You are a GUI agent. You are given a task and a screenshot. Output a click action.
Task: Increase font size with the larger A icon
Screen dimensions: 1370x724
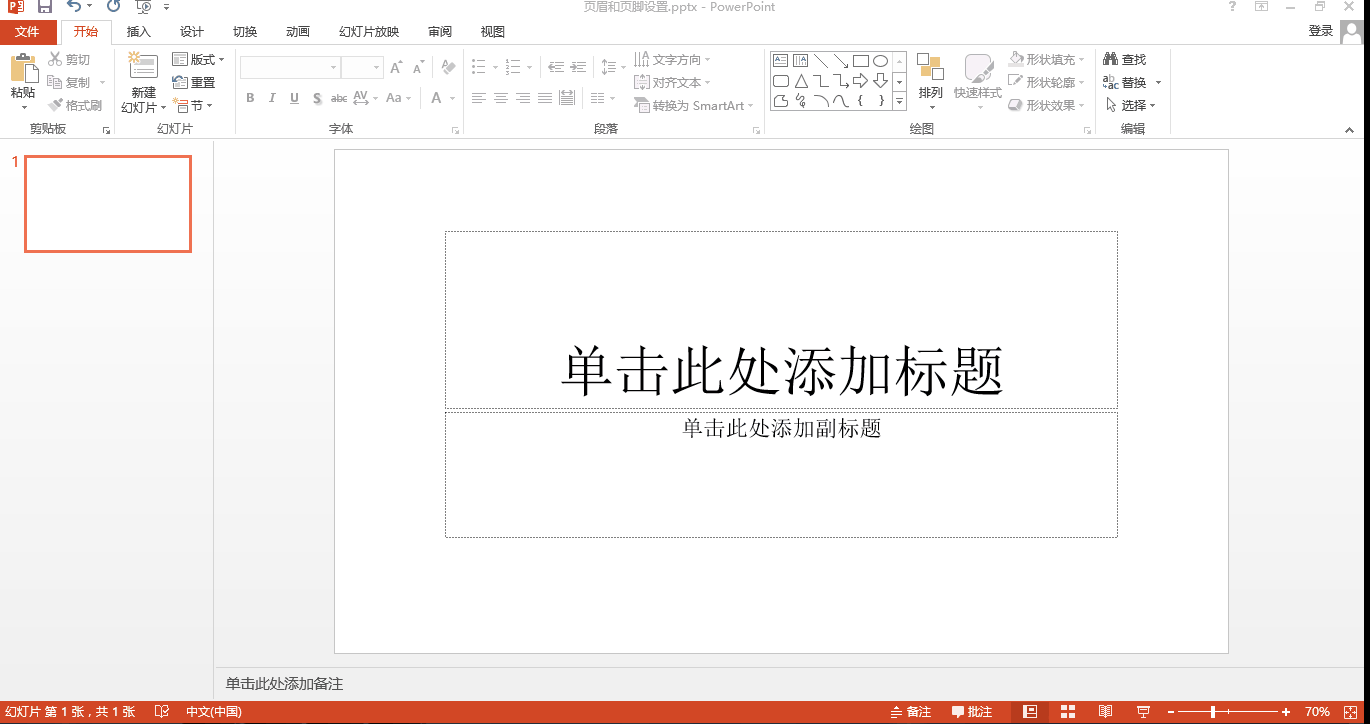point(396,67)
